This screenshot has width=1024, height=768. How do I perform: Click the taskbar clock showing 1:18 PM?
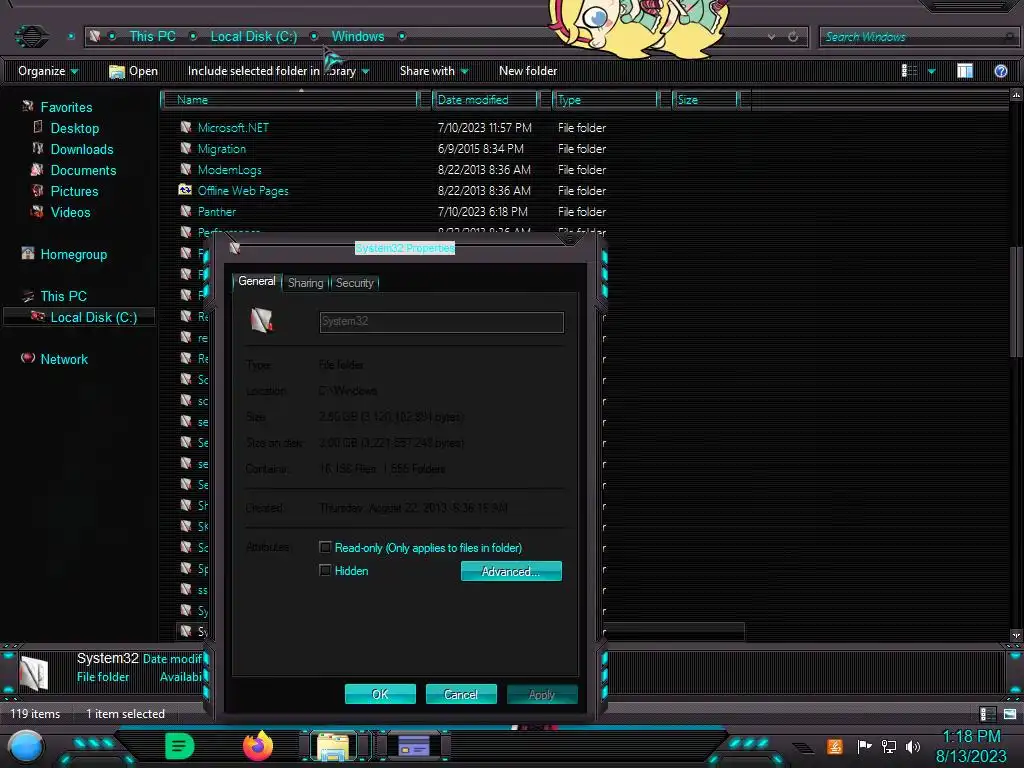click(x=971, y=737)
